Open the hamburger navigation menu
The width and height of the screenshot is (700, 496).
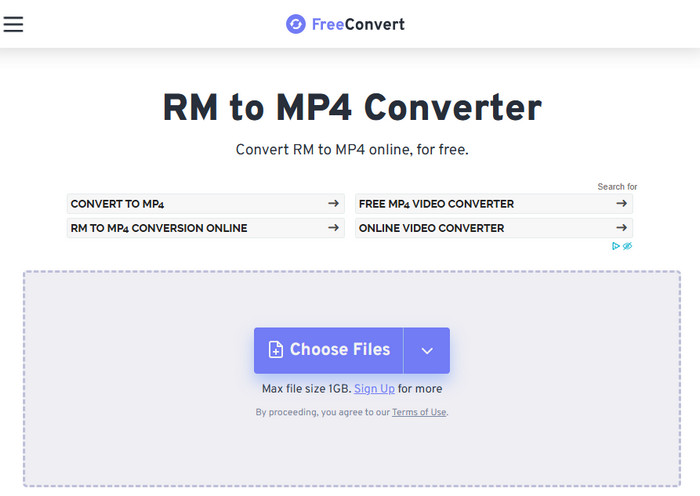(x=13, y=24)
